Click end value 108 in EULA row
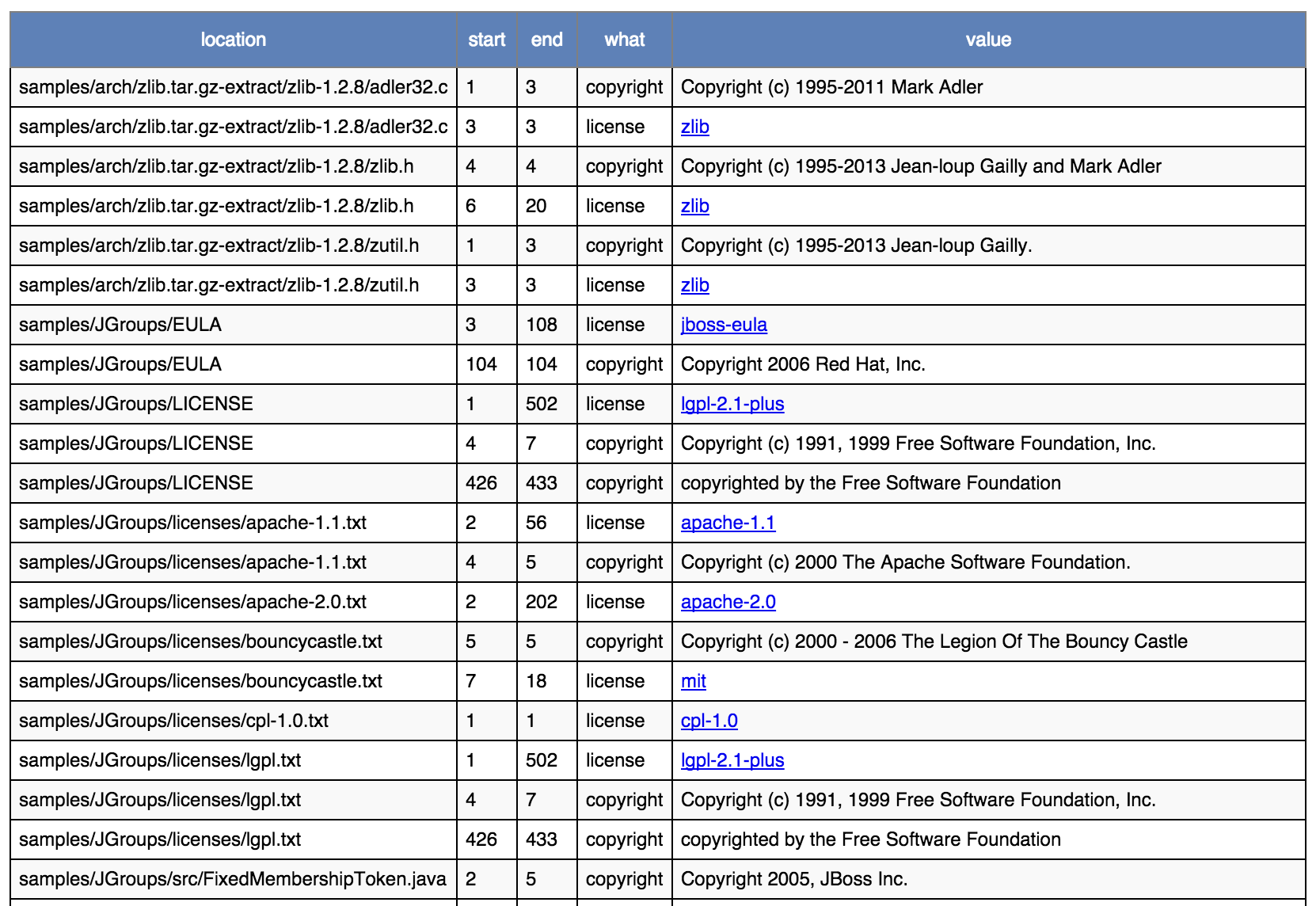The width and height of the screenshot is (1316, 906). pos(542,325)
